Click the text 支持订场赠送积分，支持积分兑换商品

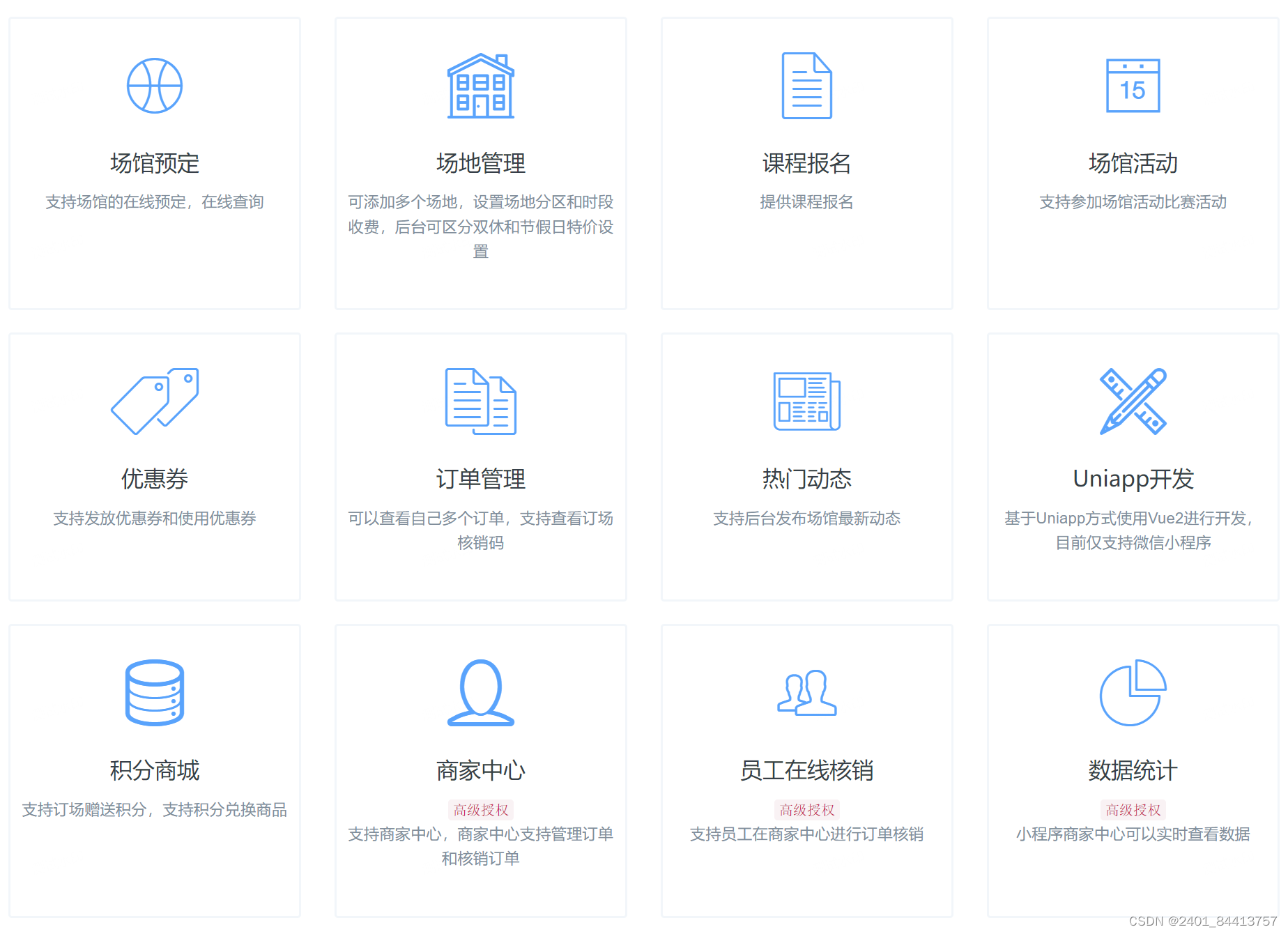[155, 809]
